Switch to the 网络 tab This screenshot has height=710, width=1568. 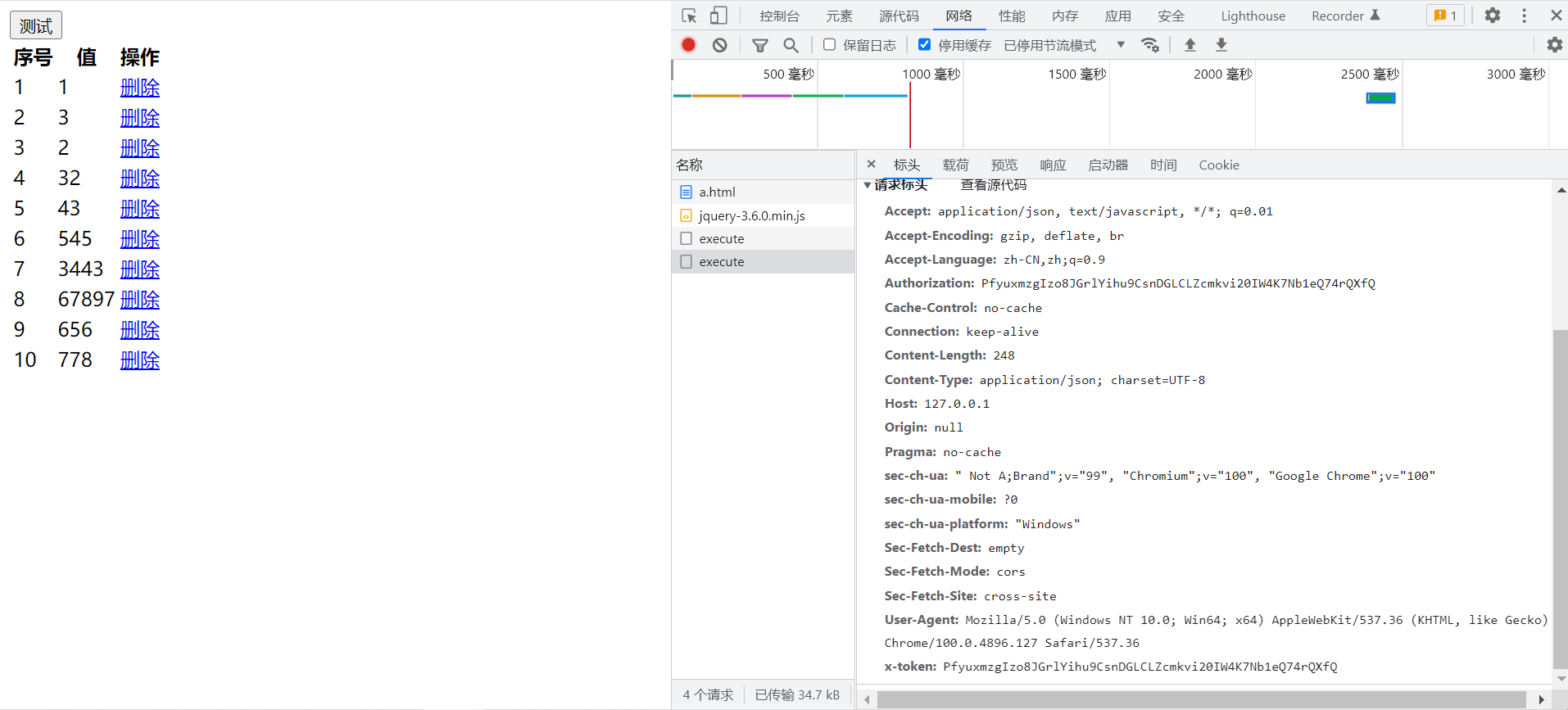[x=958, y=16]
